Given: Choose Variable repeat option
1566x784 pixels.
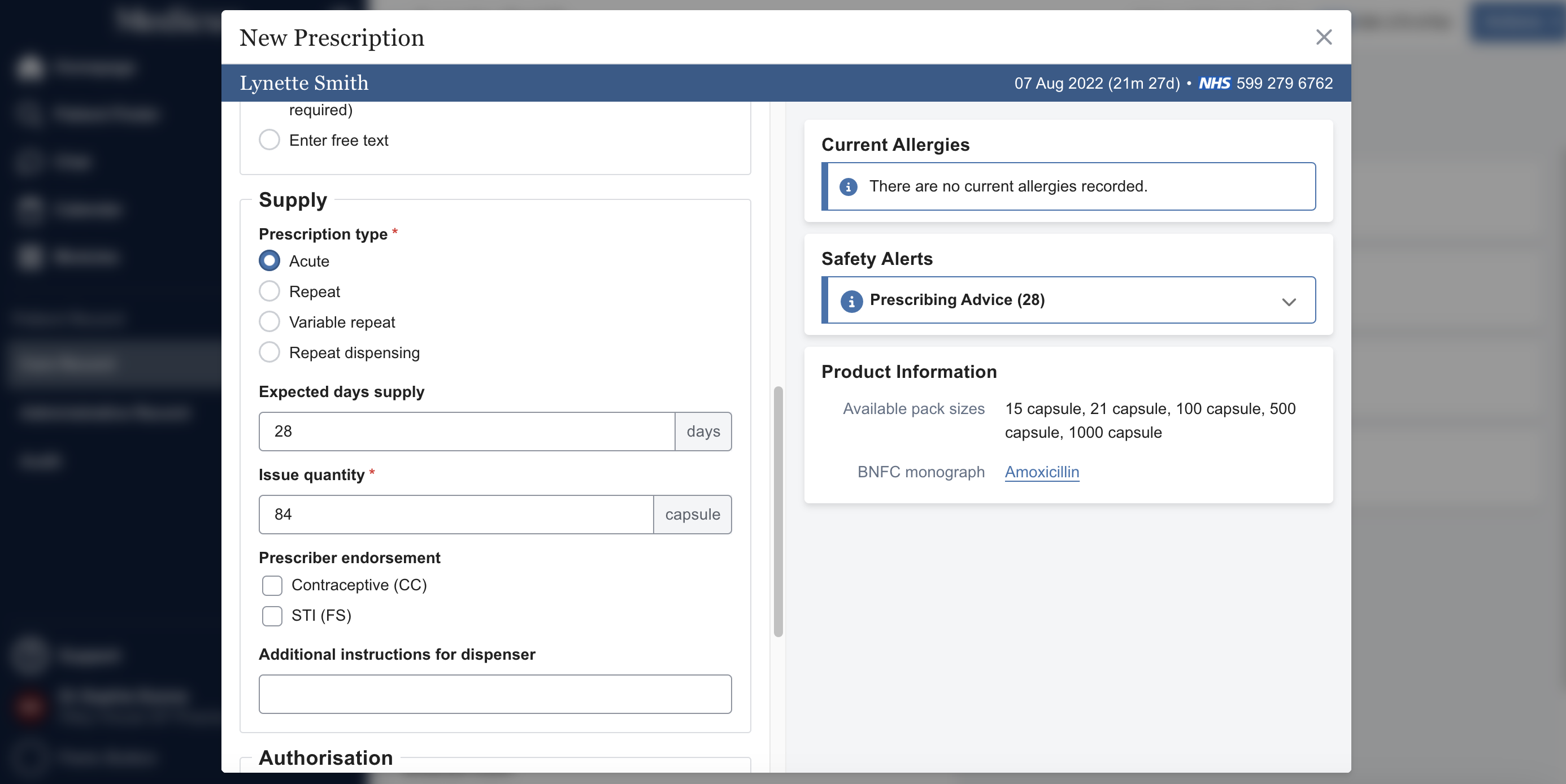Looking at the screenshot, I should (269, 322).
